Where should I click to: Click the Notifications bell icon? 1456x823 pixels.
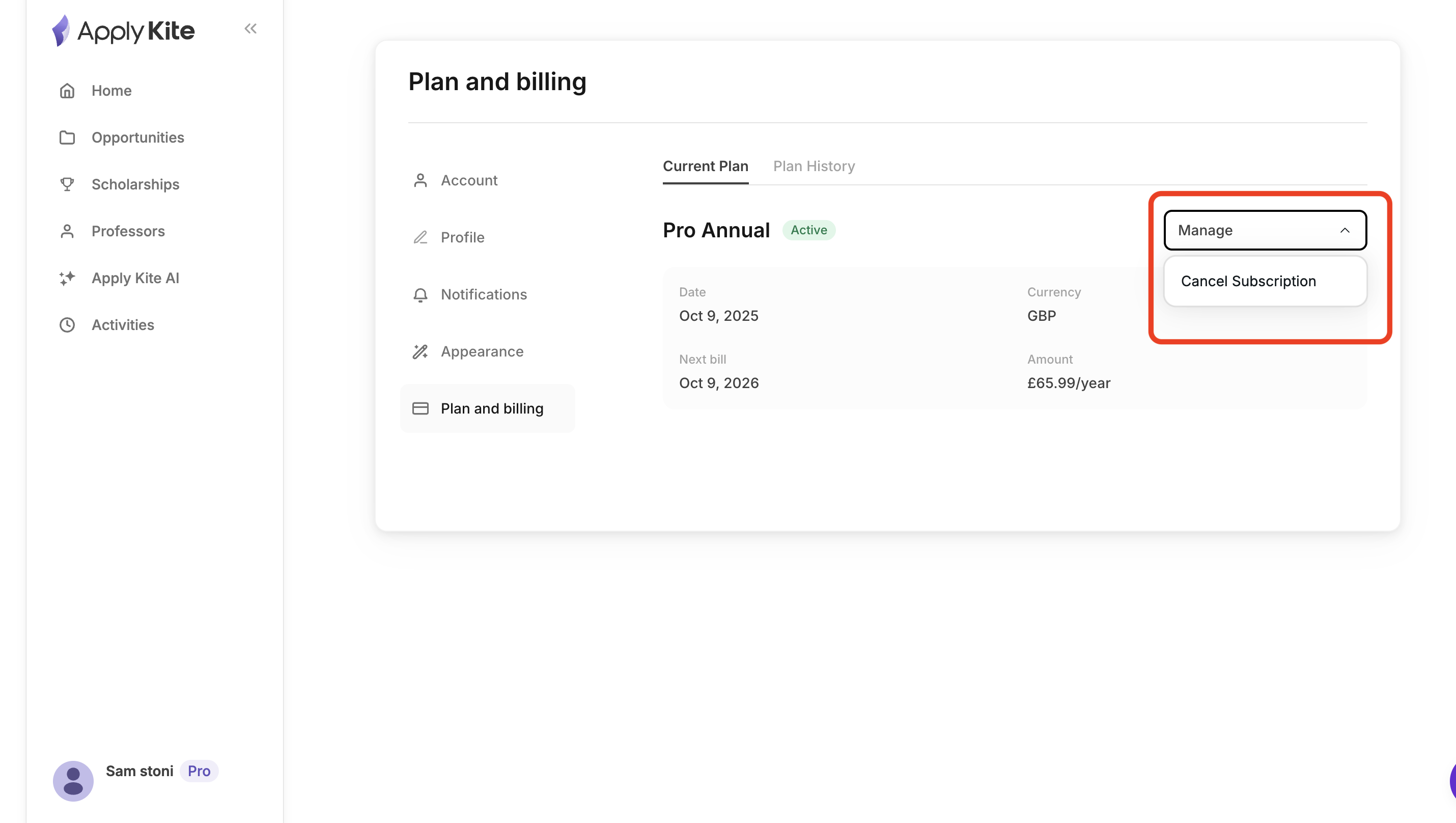coord(421,294)
